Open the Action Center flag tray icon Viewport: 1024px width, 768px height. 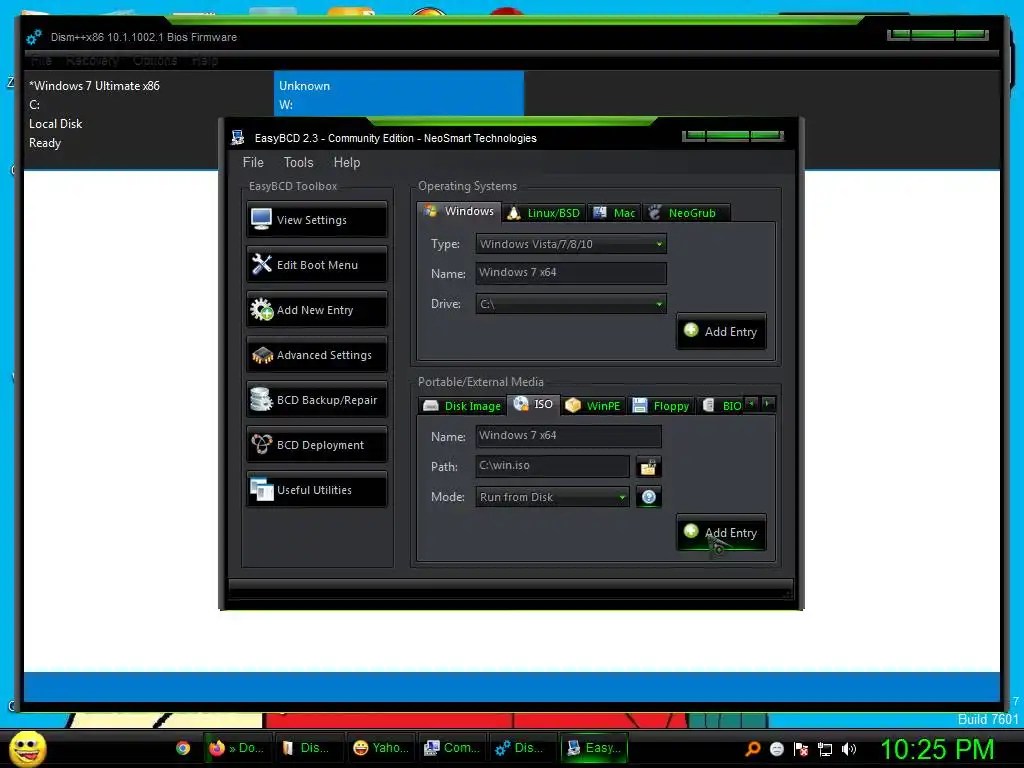click(801, 749)
